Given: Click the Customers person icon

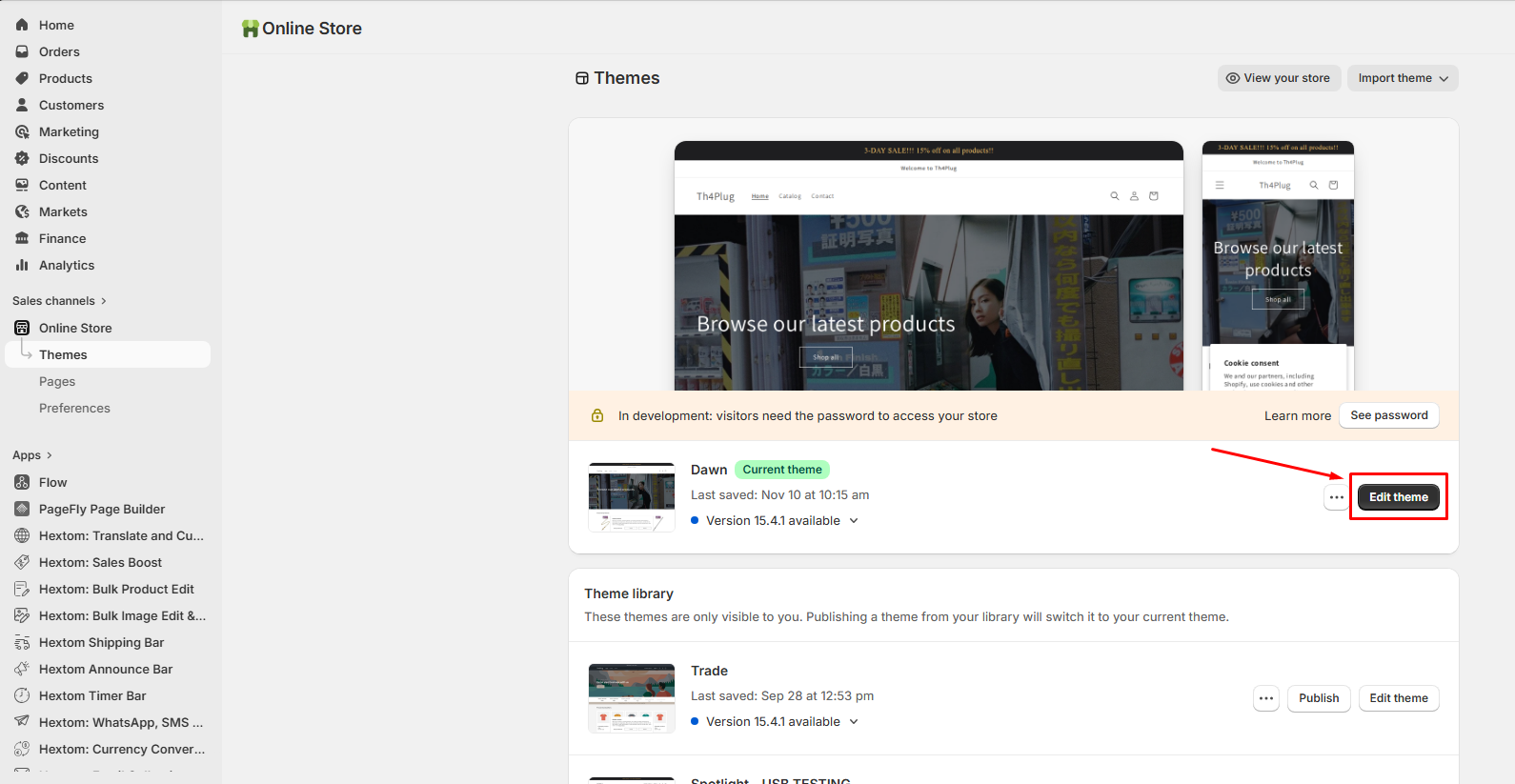Looking at the screenshot, I should point(22,105).
